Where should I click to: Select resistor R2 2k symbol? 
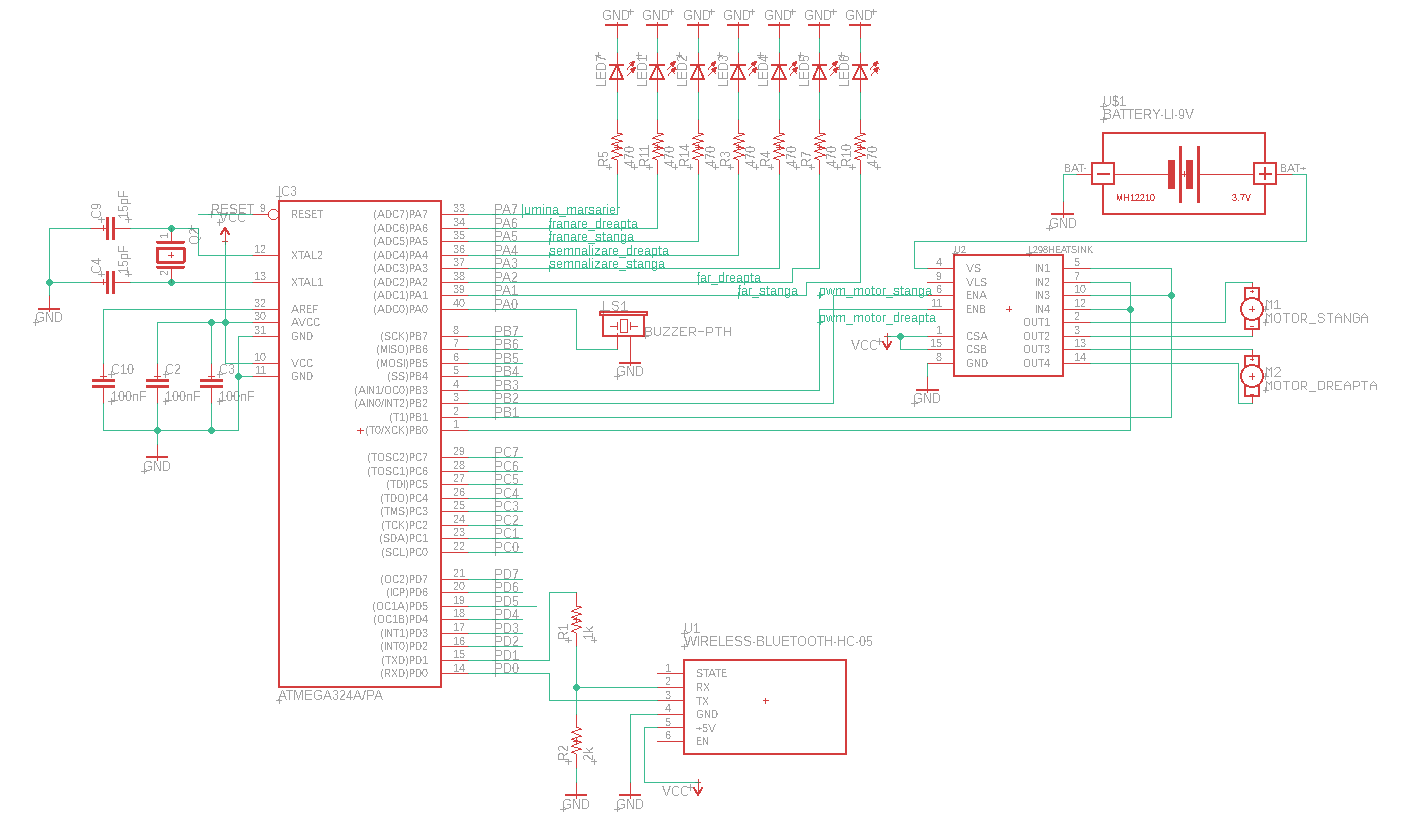(576, 742)
